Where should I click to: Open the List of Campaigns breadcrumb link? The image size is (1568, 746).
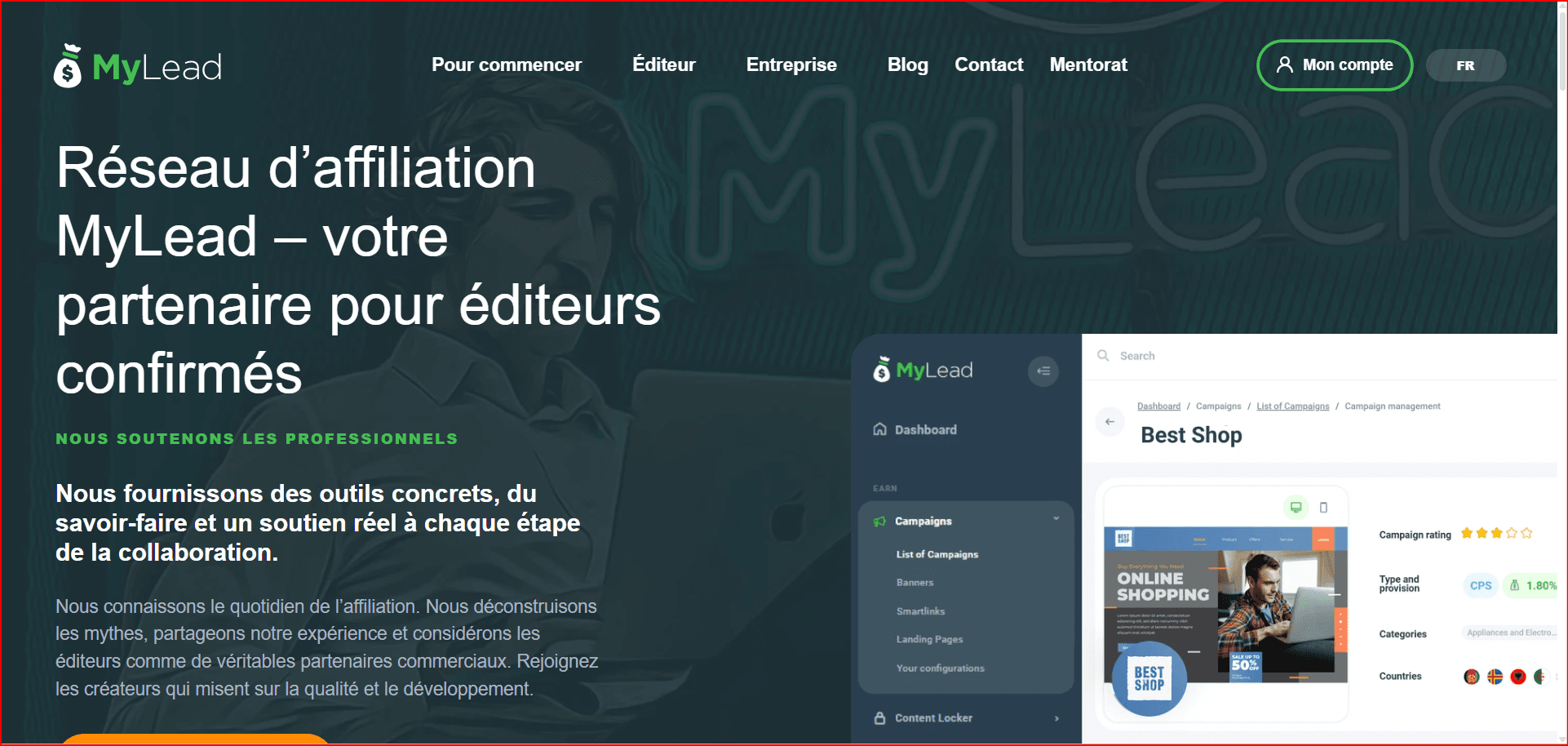[x=1292, y=406]
